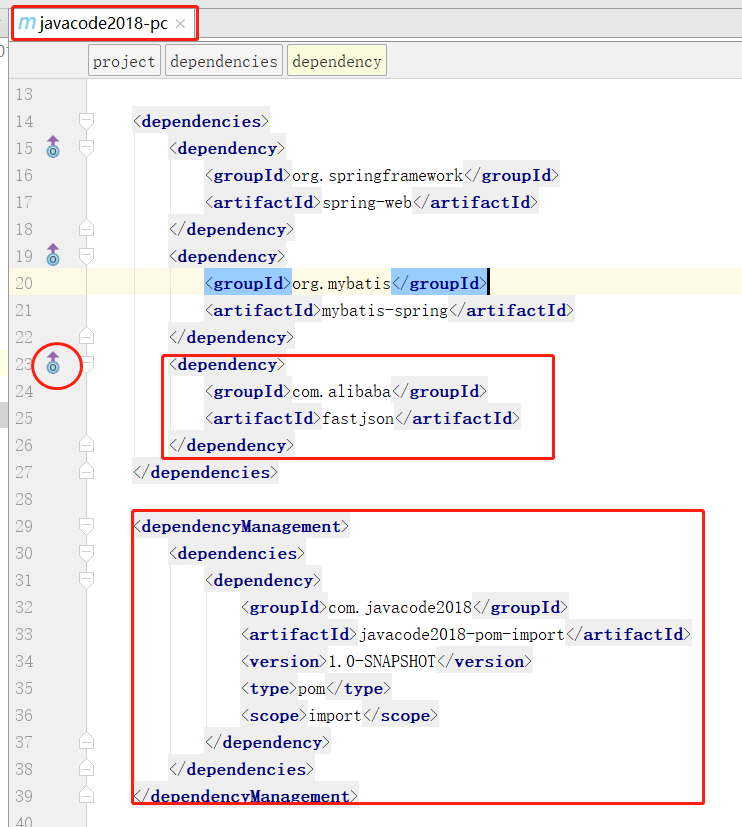This screenshot has height=827, width=742.
Task: Click the managed dependency gutter icon on line 19
Action: coord(53,256)
